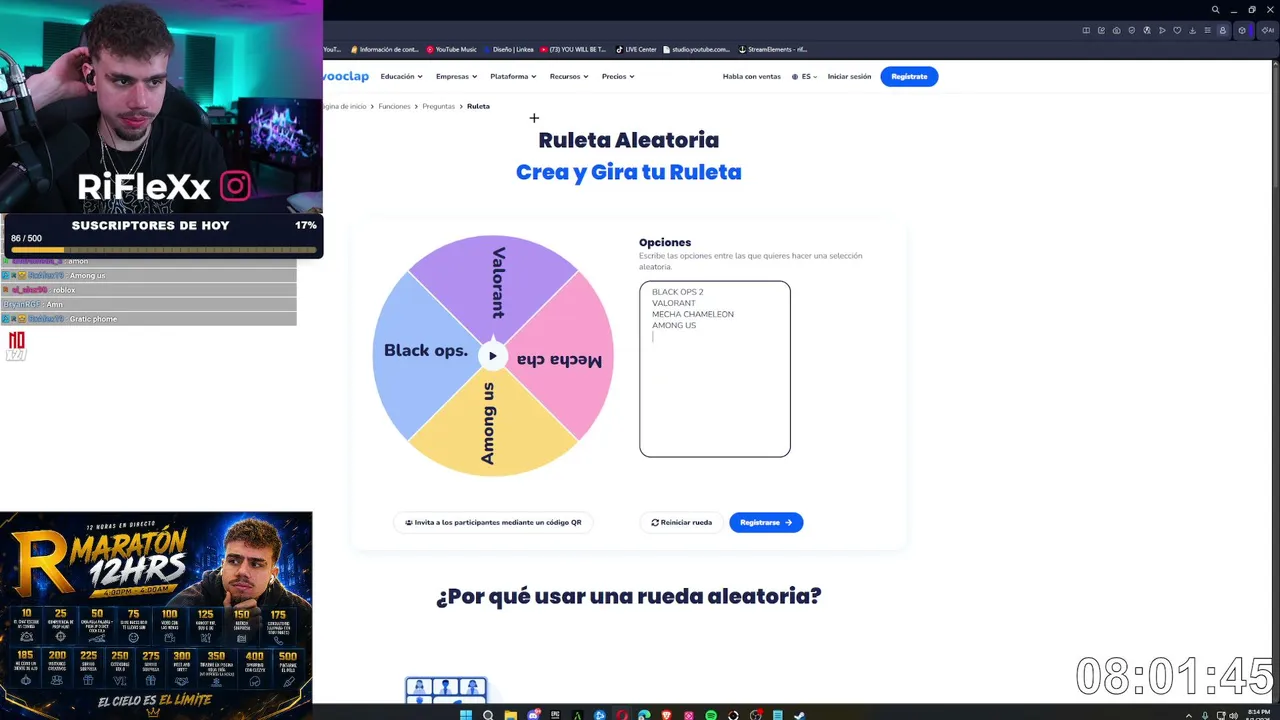Open the profile account icon in browser toolbar

[x=1222, y=31]
